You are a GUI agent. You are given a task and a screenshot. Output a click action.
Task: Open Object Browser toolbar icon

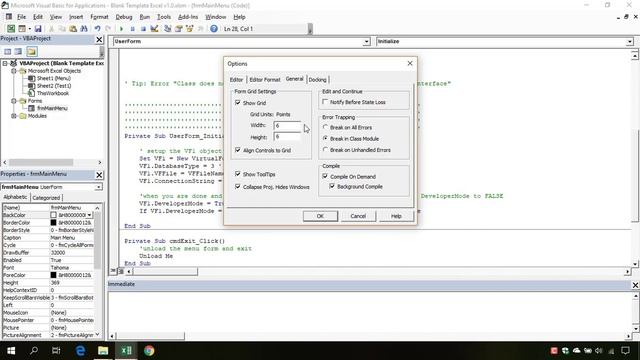[189, 29]
